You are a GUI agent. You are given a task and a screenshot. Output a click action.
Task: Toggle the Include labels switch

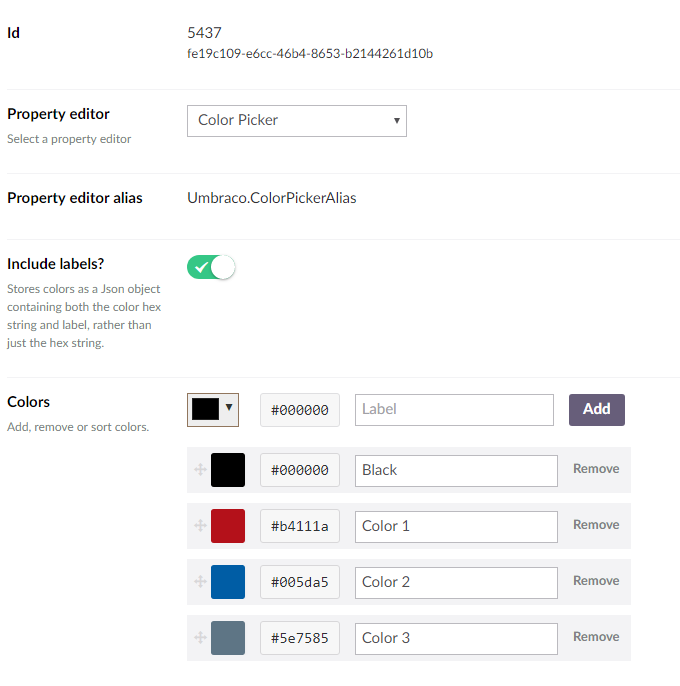(x=211, y=267)
